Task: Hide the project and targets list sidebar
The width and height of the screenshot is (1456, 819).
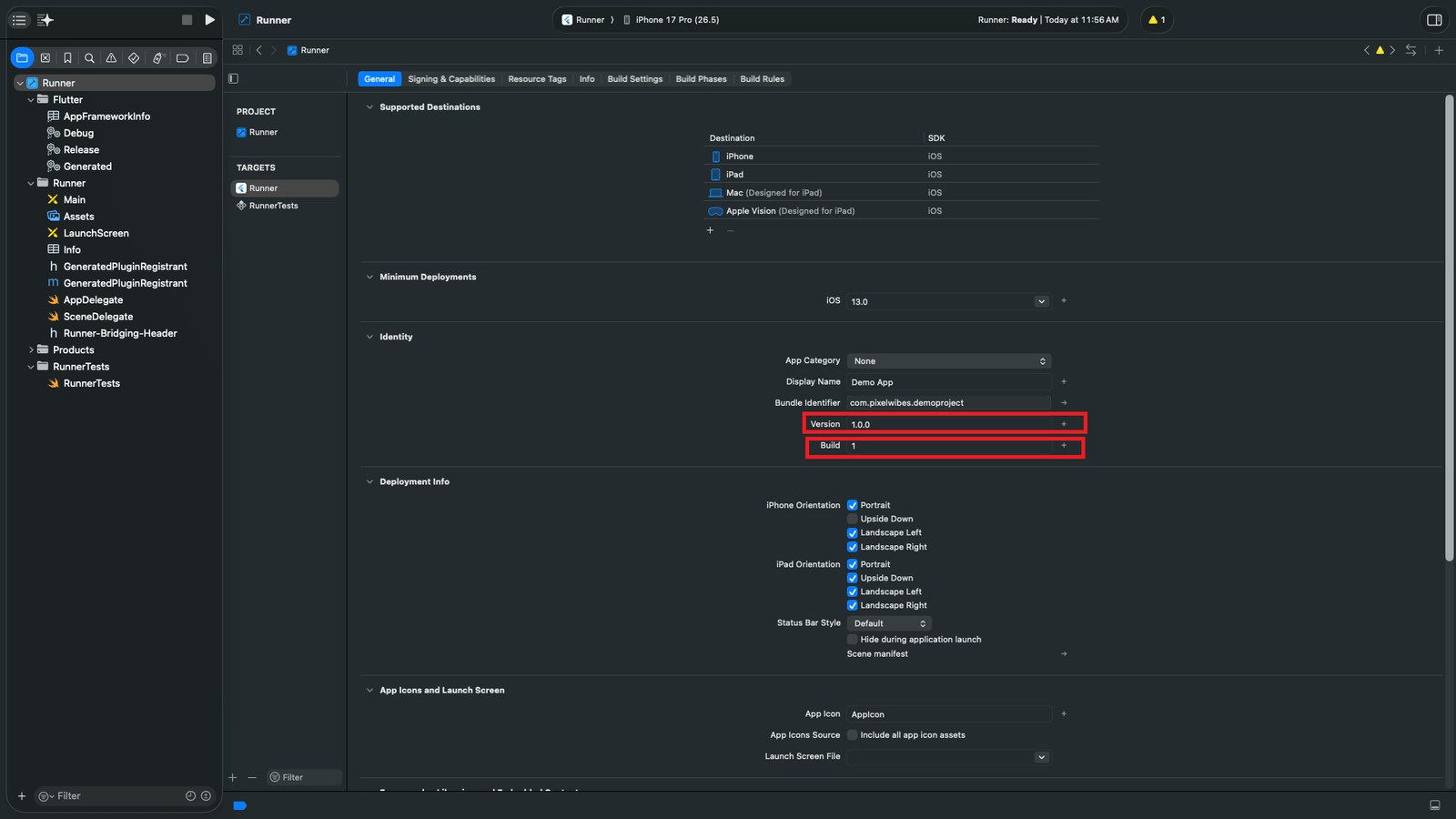Action: pyautogui.click(x=234, y=79)
